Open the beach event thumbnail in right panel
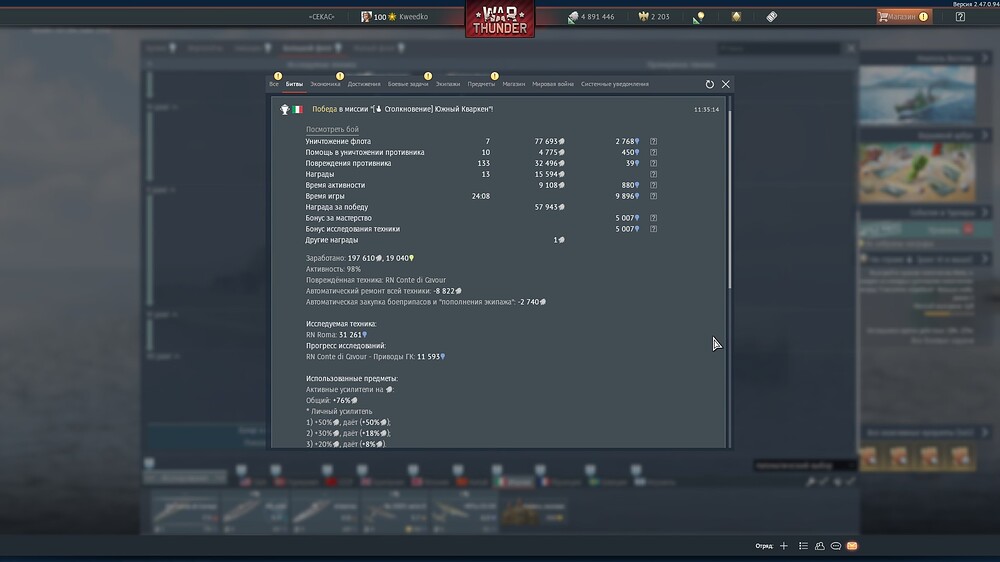The height and width of the screenshot is (562, 1000). tap(917, 172)
